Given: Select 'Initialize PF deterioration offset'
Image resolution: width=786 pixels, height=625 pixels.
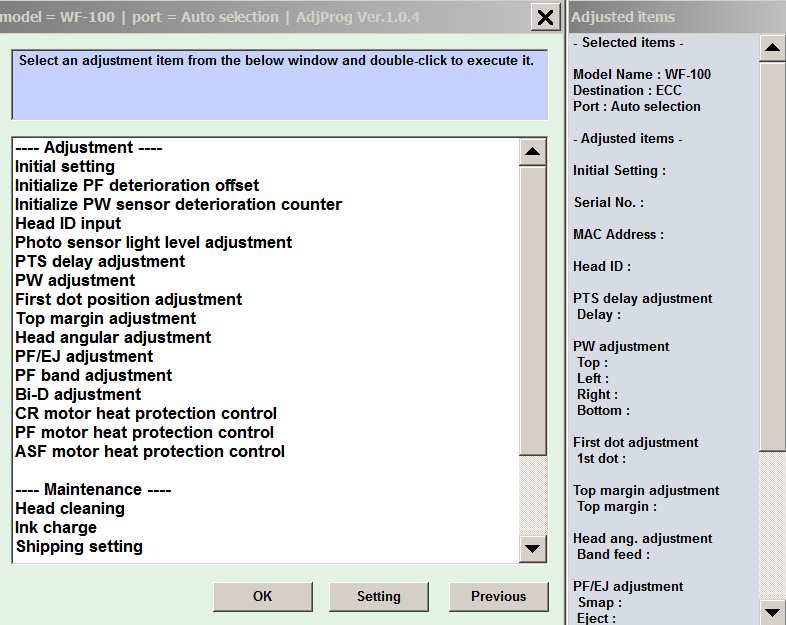Looking at the screenshot, I should point(137,185).
